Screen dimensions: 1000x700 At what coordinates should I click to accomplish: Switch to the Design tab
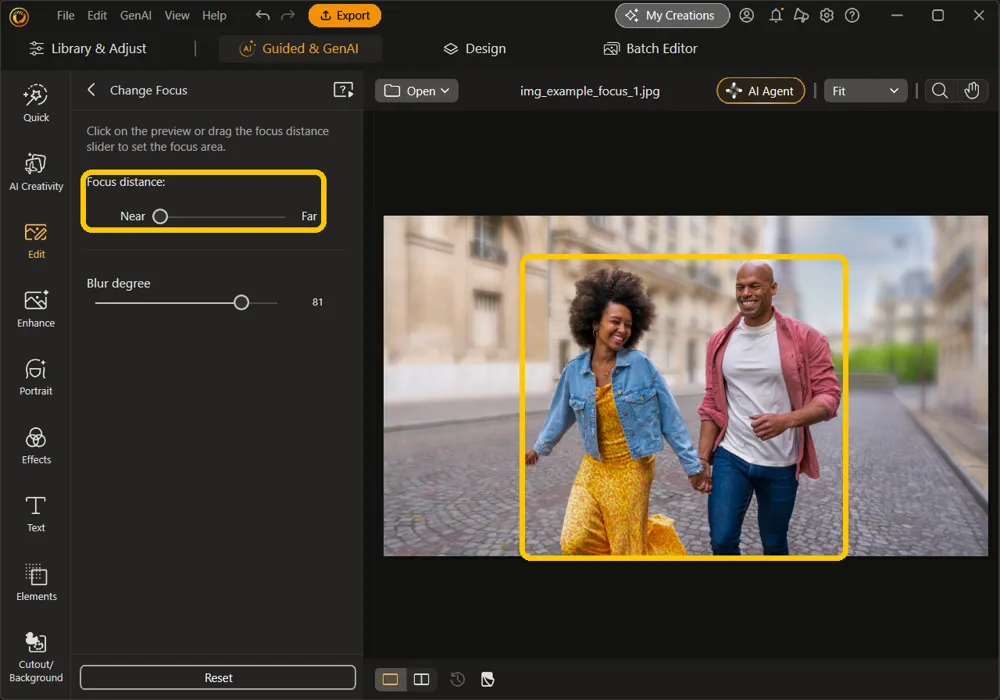pyautogui.click(x=474, y=48)
